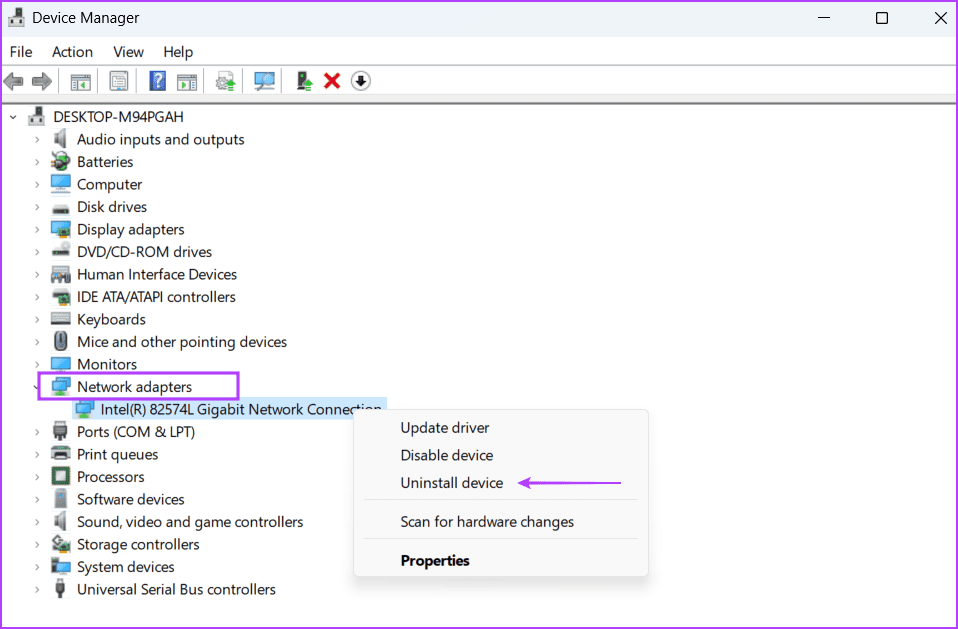Select the Storage controllers label
The width and height of the screenshot is (958, 629).
pyautogui.click(x=138, y=544)
